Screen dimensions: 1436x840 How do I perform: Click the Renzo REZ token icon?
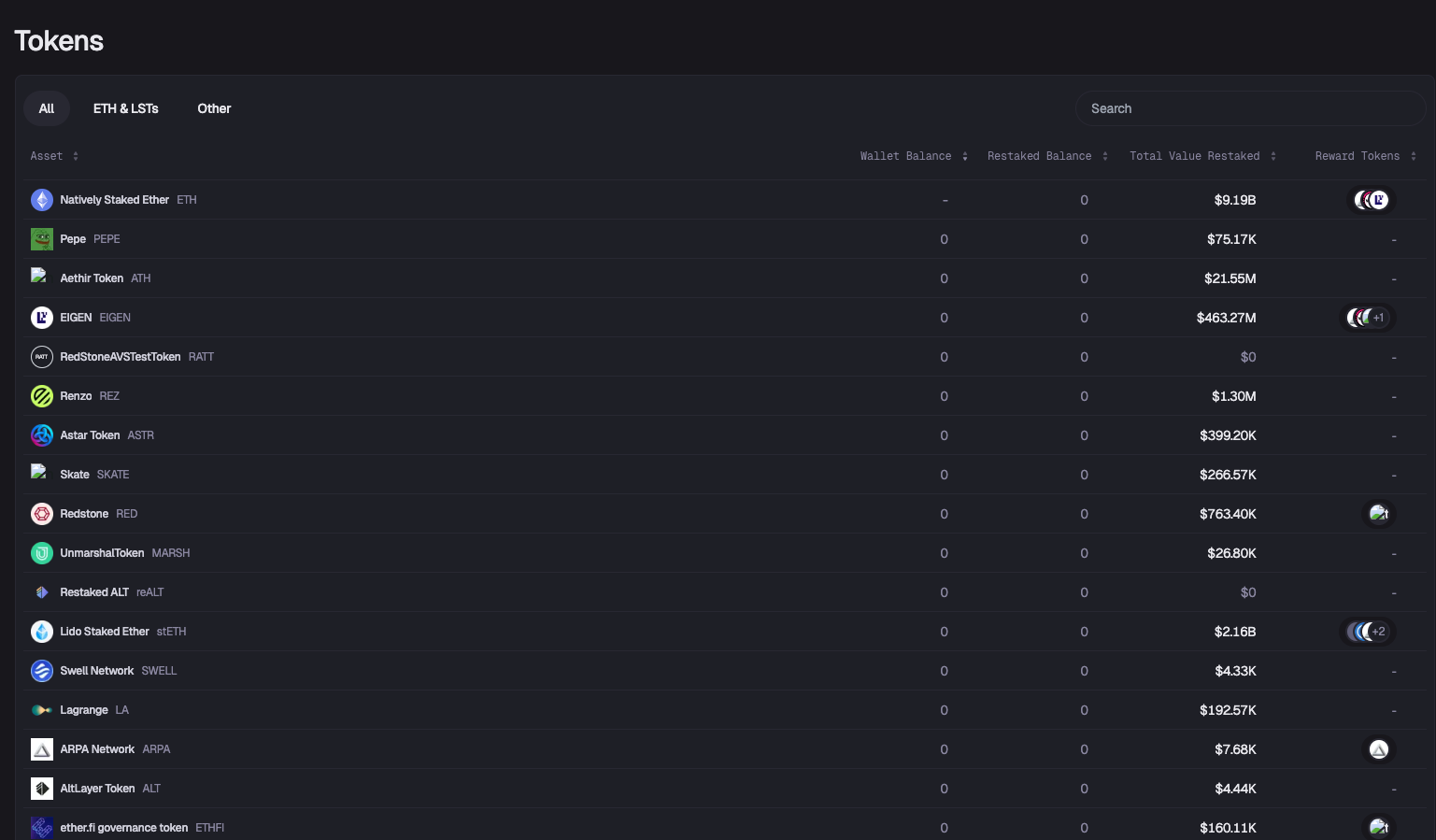coord(42,396)
